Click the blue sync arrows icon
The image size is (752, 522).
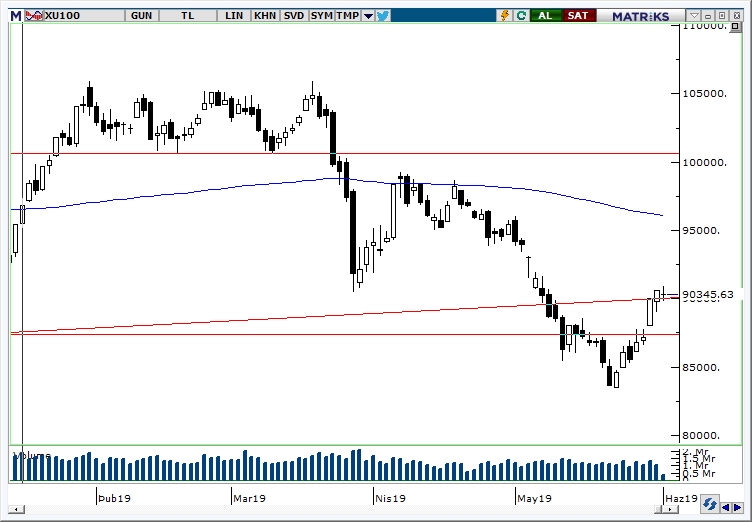(x=709, y=505)
